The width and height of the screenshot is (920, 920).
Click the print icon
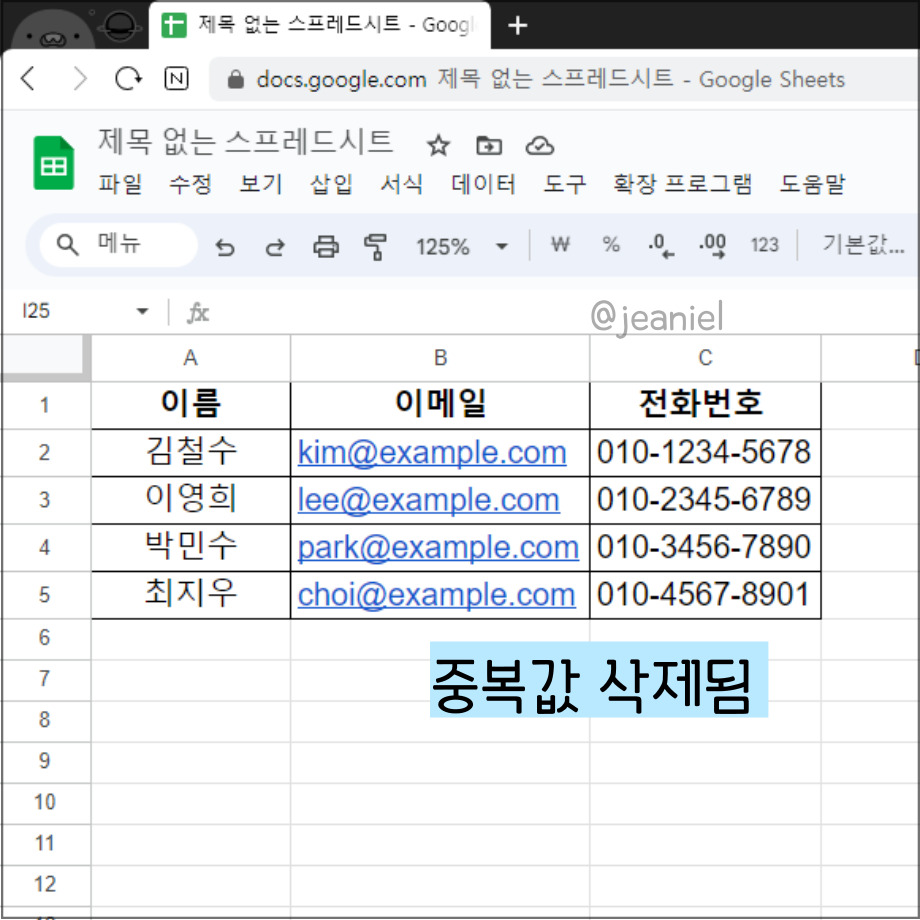(x=326, y=245)
